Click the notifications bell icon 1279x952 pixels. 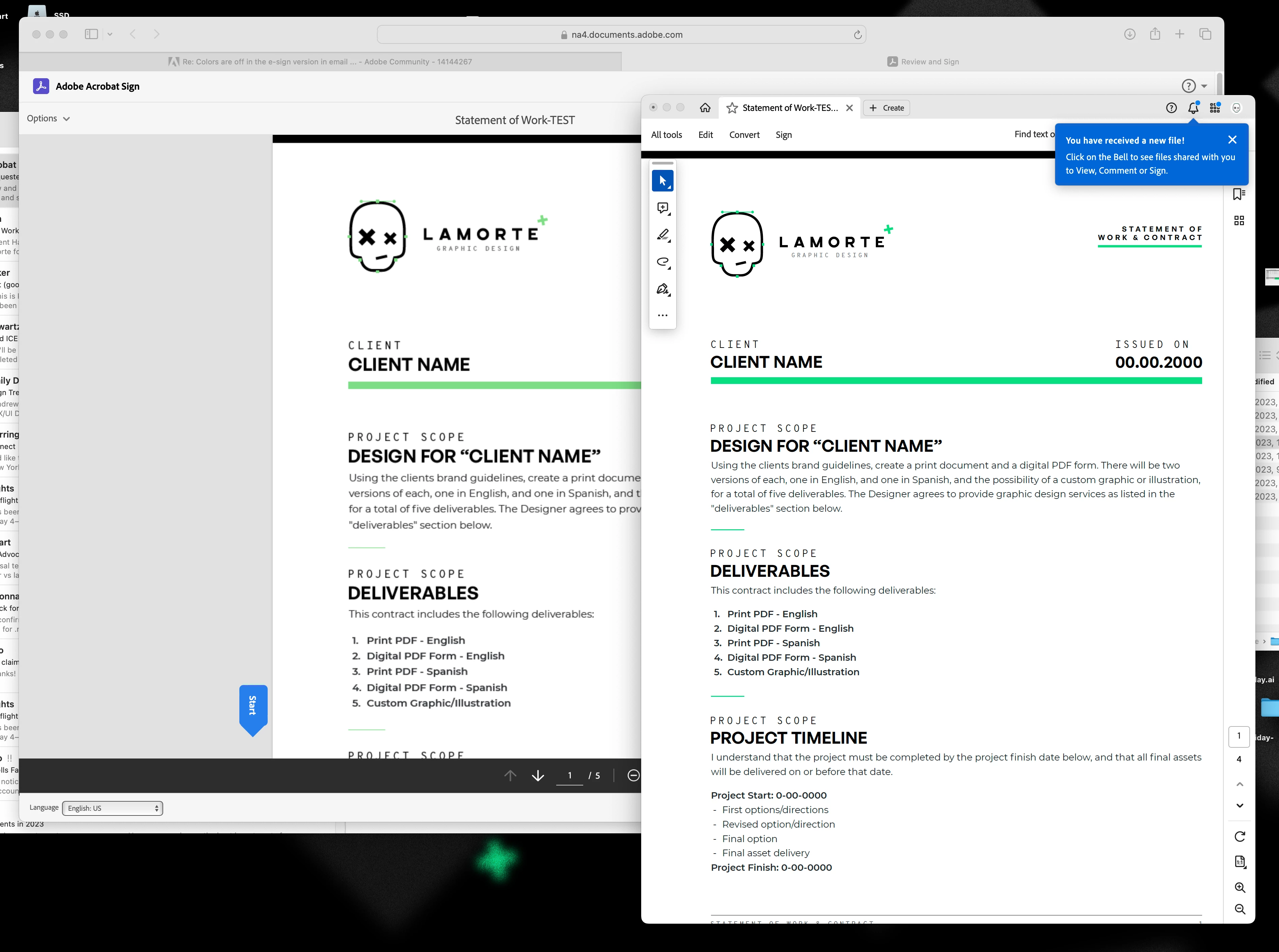1193,108
